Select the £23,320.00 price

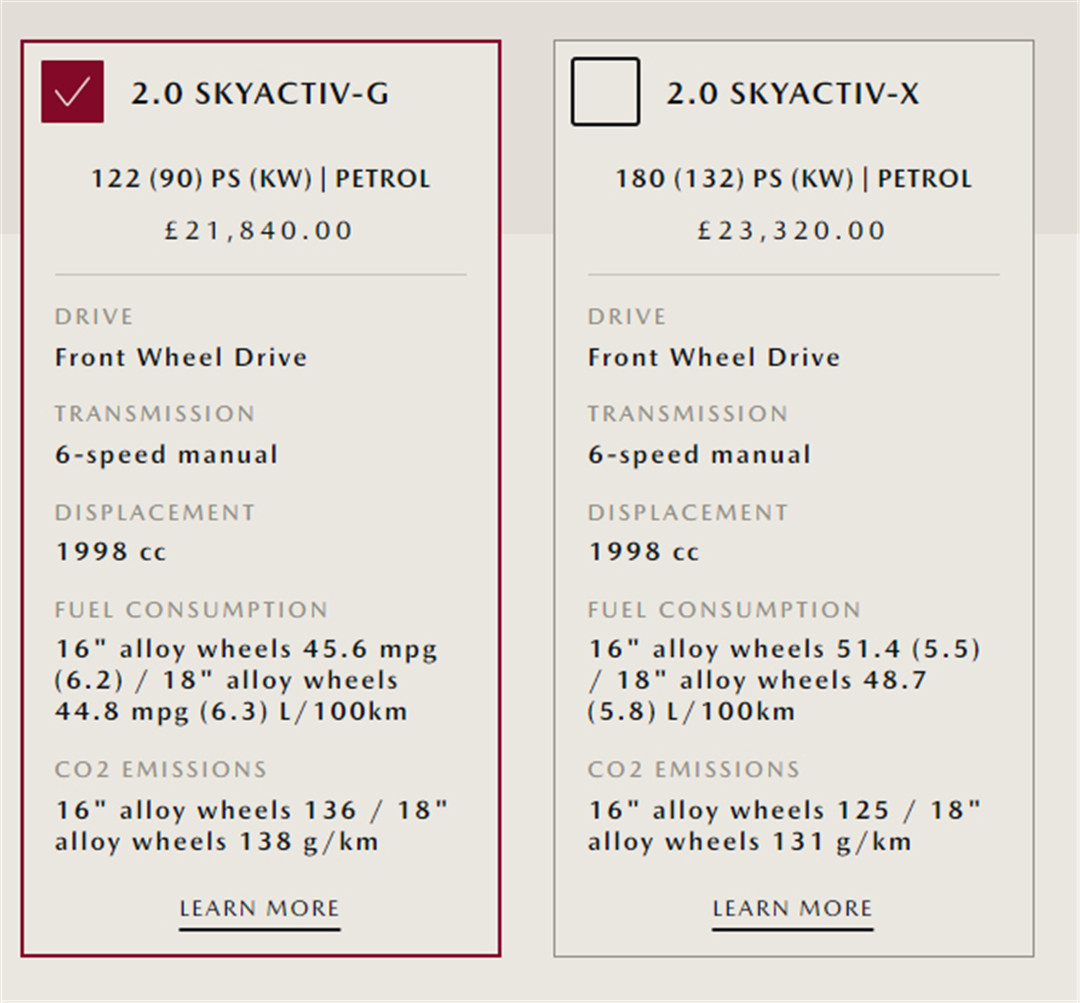pyautogui.click(x=793, y=231)
